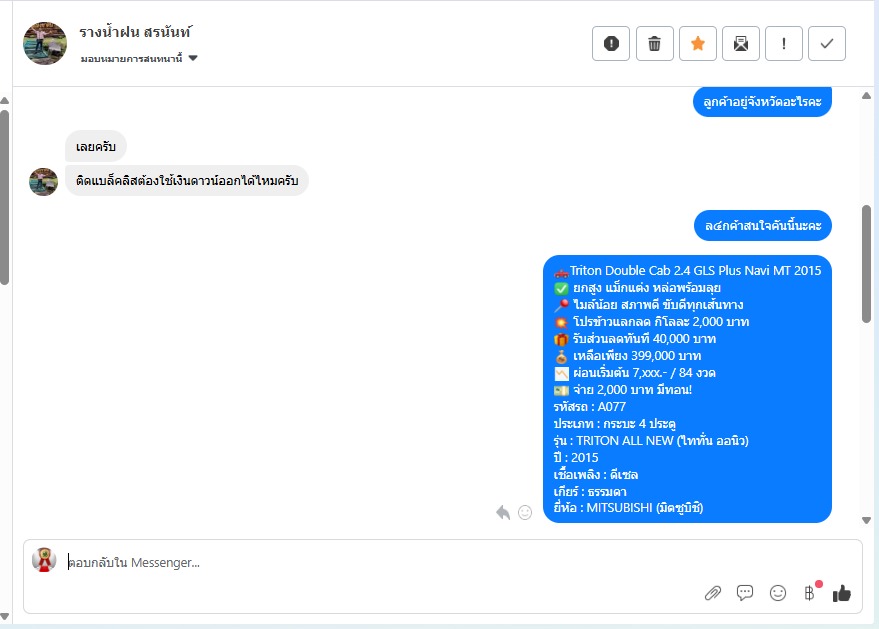Open emoji picker in reply box
Image resolution: width=879 pixels, height=629 pixels.
(x=778, y=593)
